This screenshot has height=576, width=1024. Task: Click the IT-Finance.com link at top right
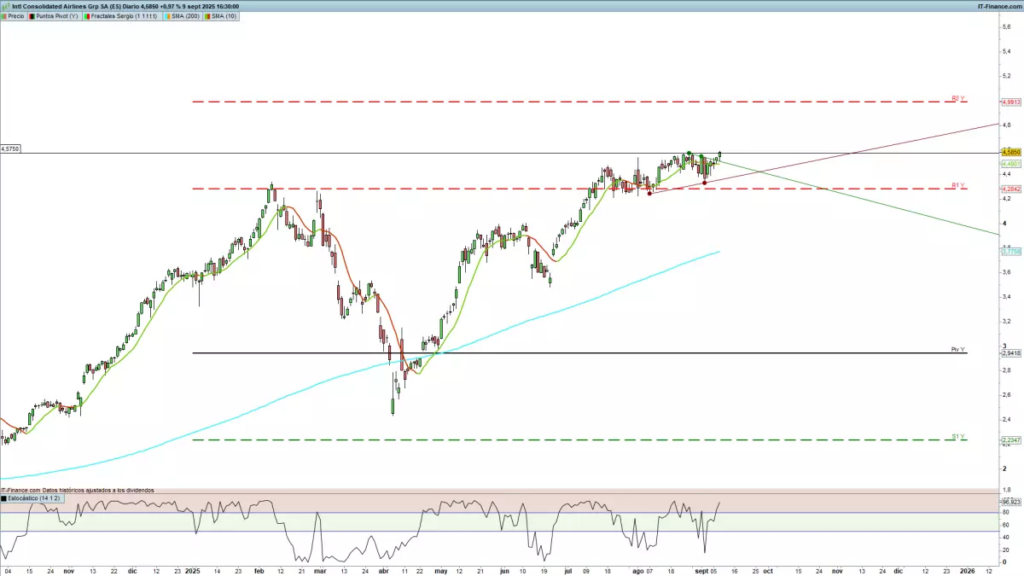pyautogui.click(x=999, y=6)
